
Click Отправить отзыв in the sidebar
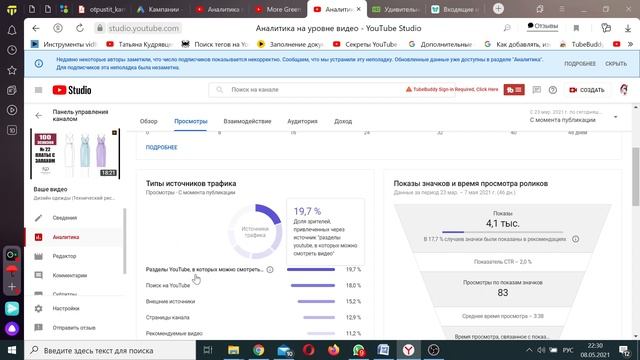click(x=73, y=328)
